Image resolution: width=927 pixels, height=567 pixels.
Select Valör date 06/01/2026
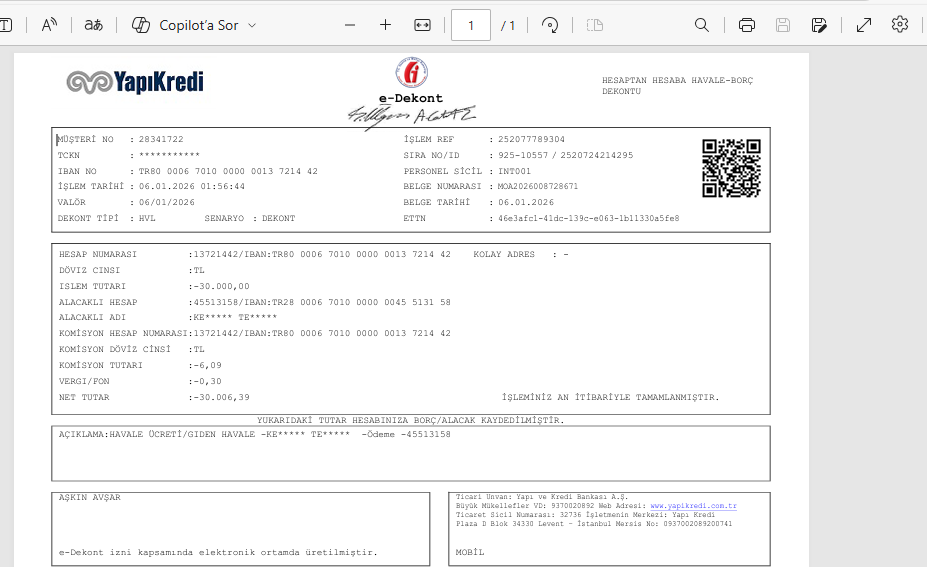tap(167, 202)
